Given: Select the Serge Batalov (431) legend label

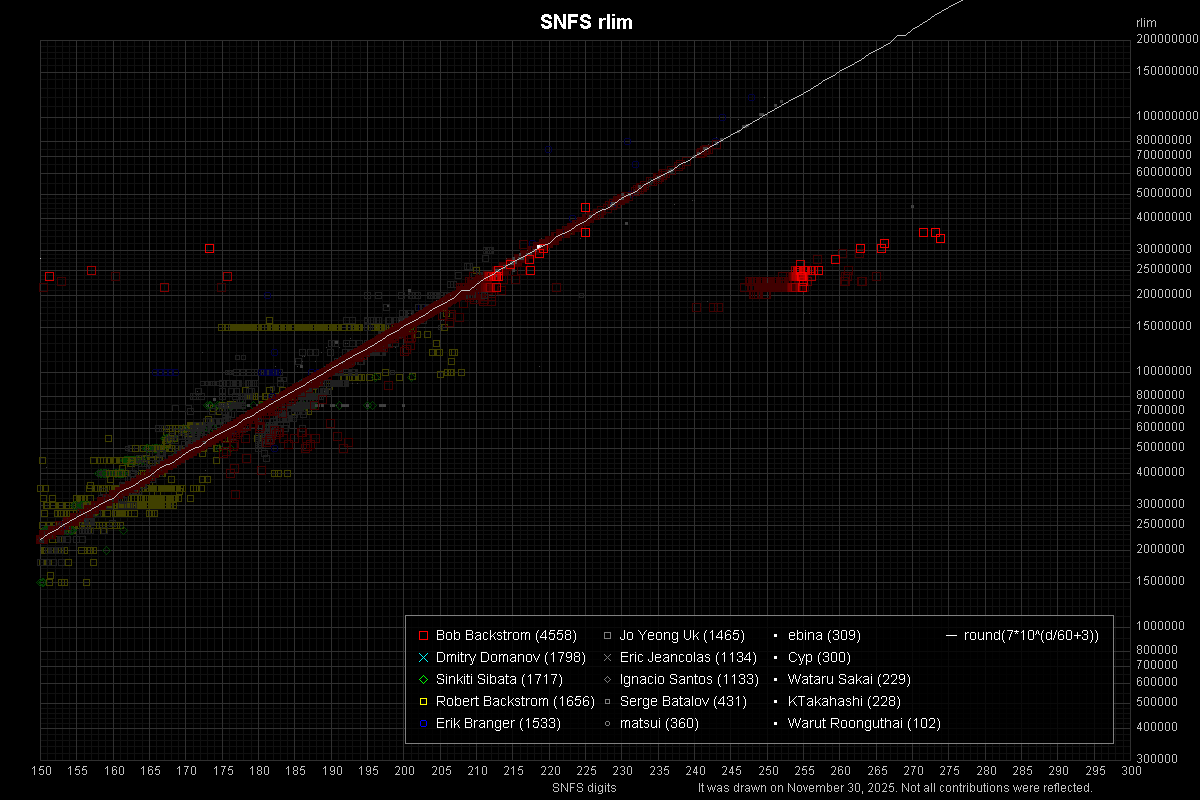Looking at the screenshot, I should tap(682, 701).
